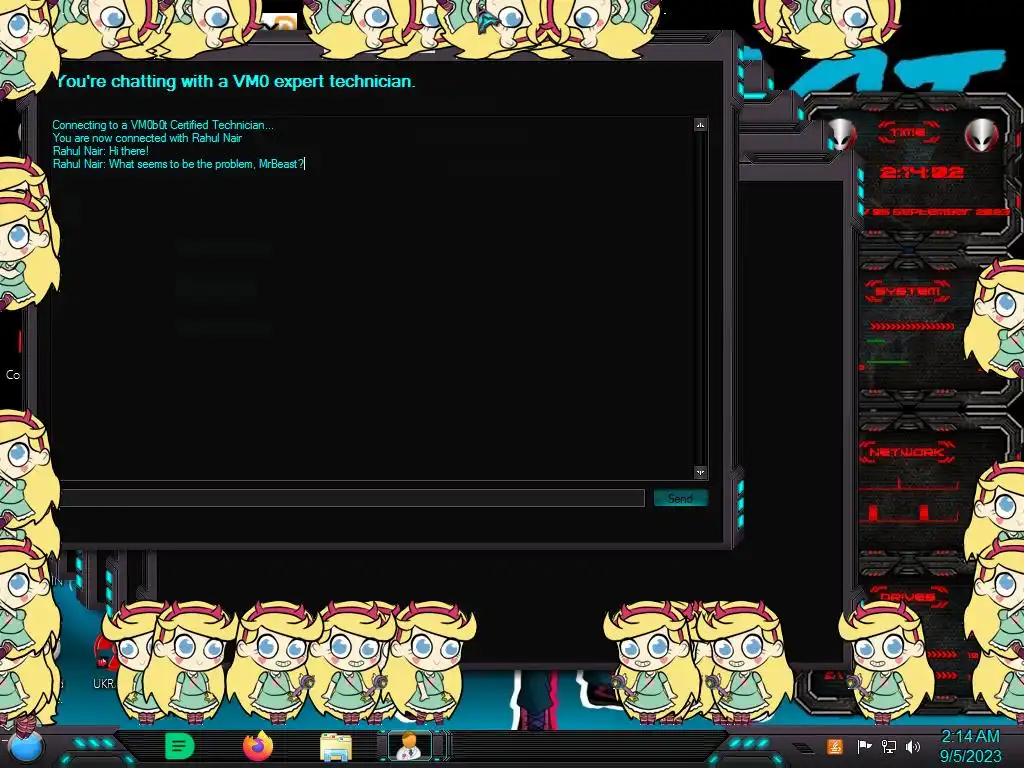Select the technician chat app taskbar icon
The width and height of the screenshot is (1024, 768).
click(x=409, y=746)
